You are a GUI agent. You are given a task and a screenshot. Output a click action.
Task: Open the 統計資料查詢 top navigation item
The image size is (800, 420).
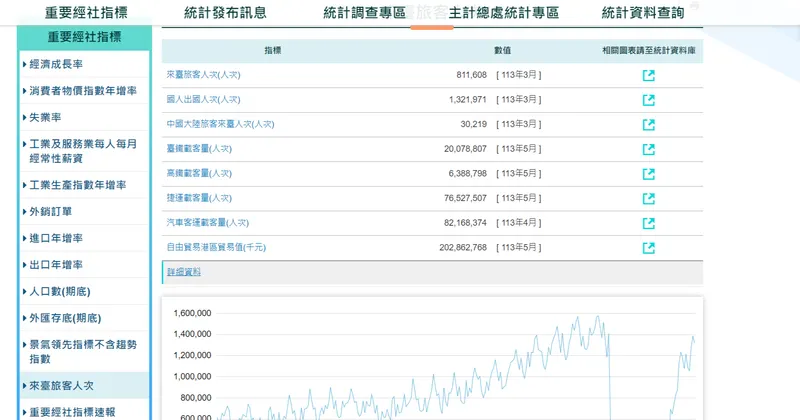coord(643,12)
